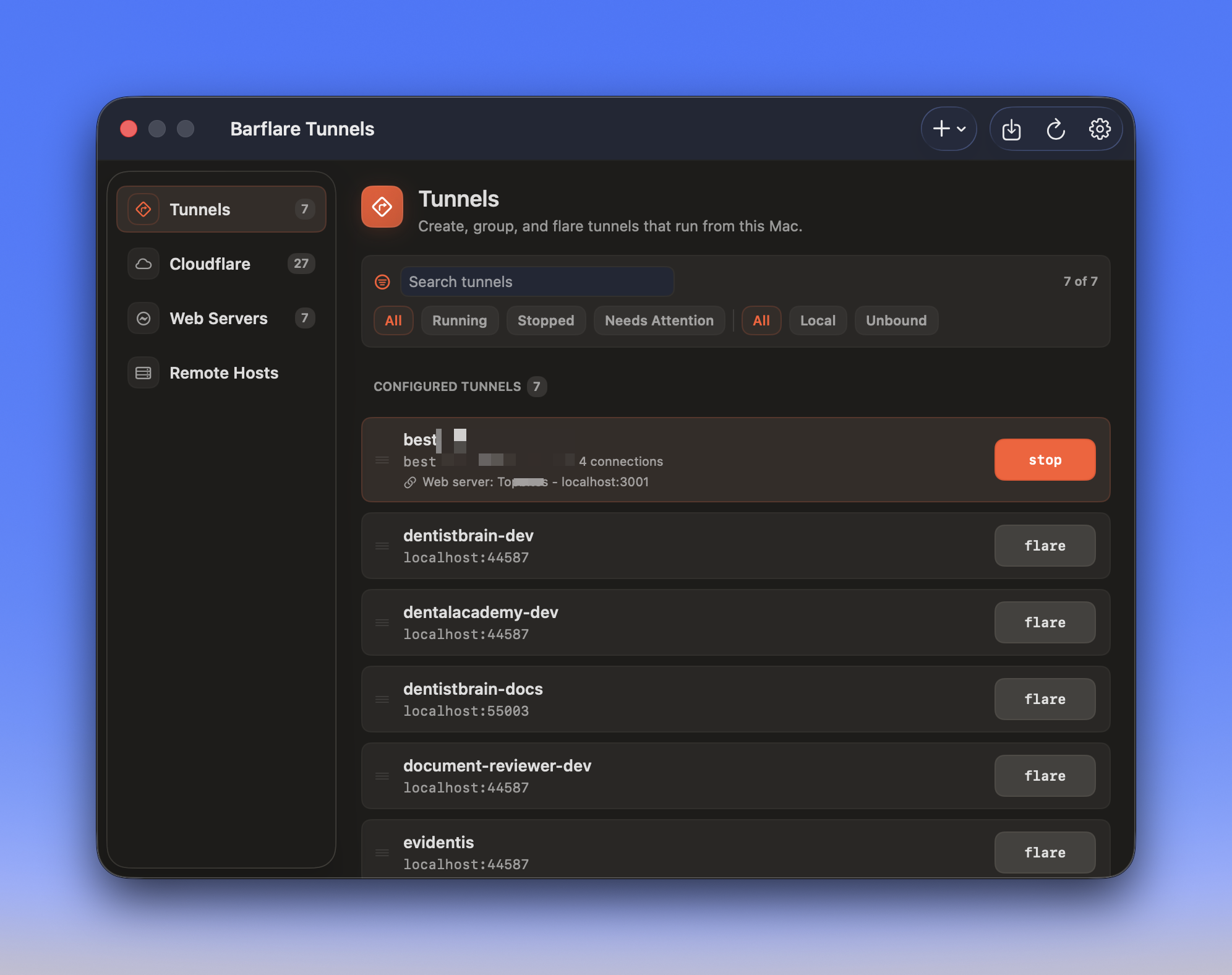The width and height of the screenshot is (1232, 975).
Task: Click the document-reviewer-dev tunnel name
Action: coord(497,766)
